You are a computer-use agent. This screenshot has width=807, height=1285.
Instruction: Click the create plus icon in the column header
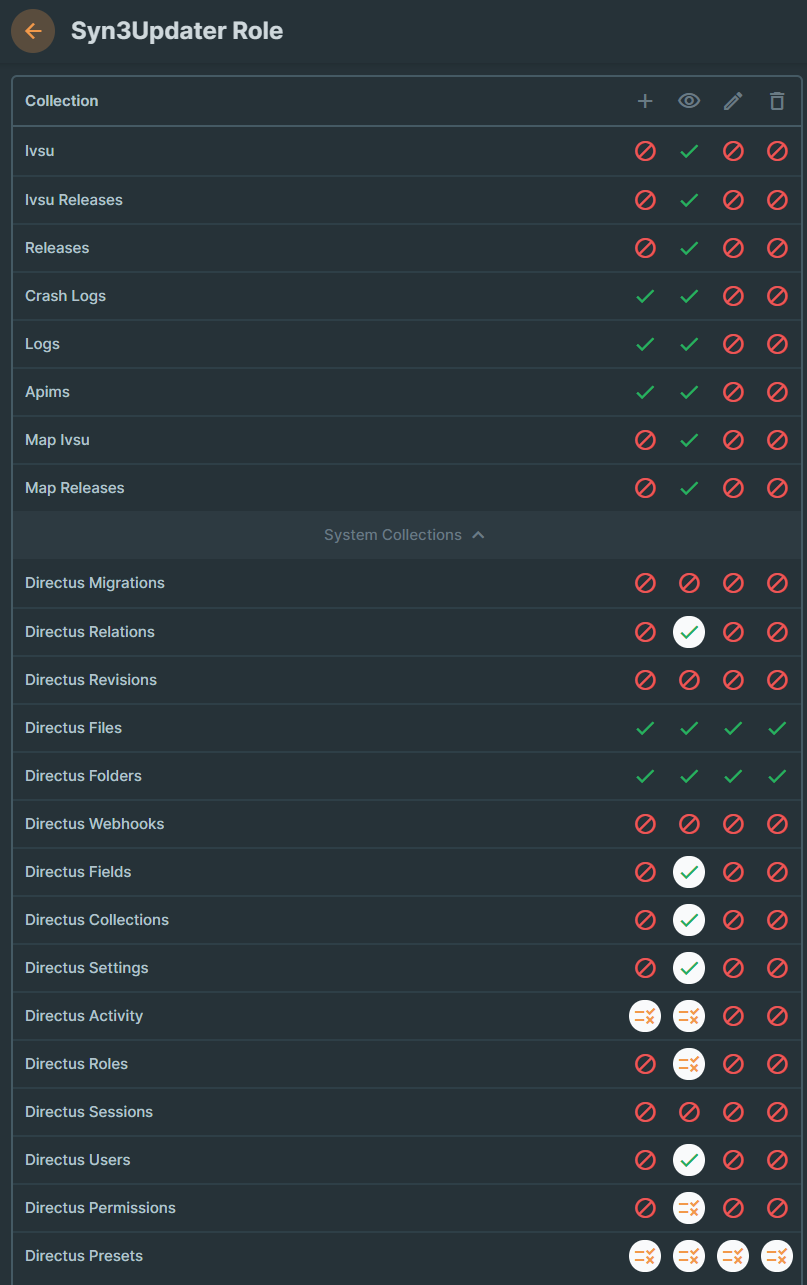[x=645, y=100]
